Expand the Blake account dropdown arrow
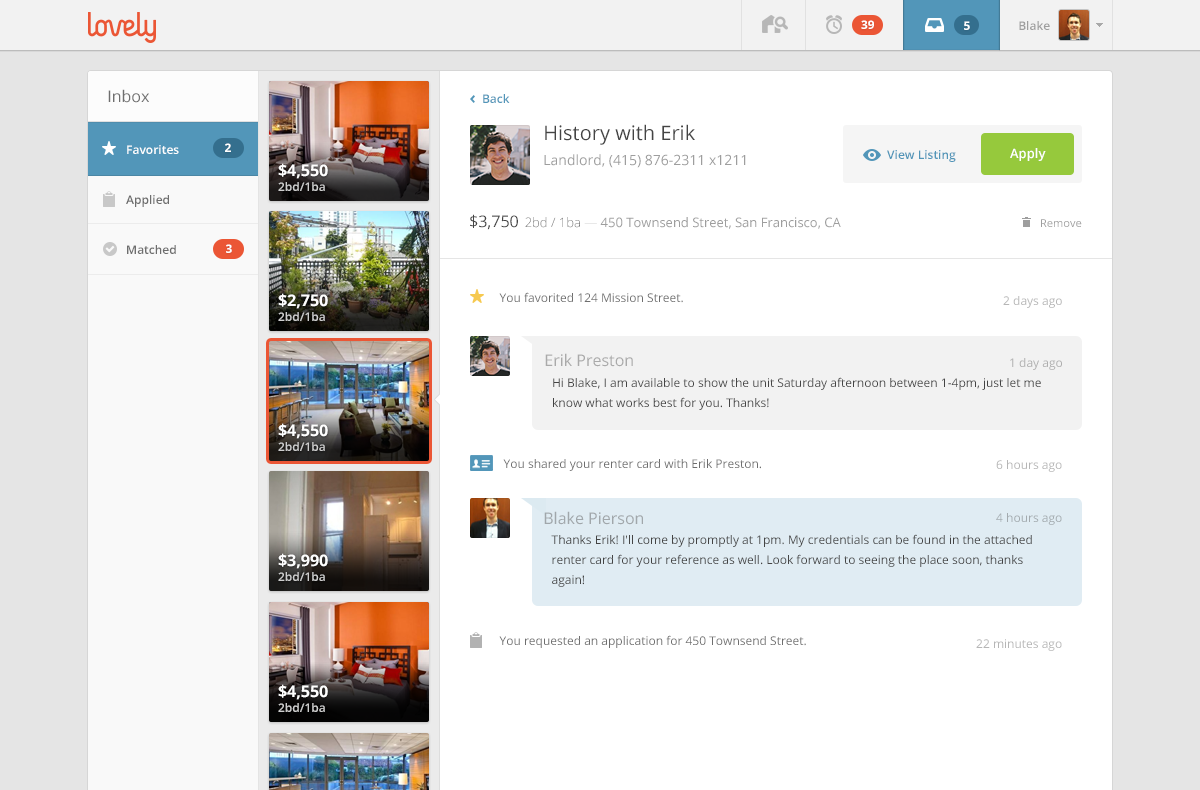 click(x=1099, y=25)
